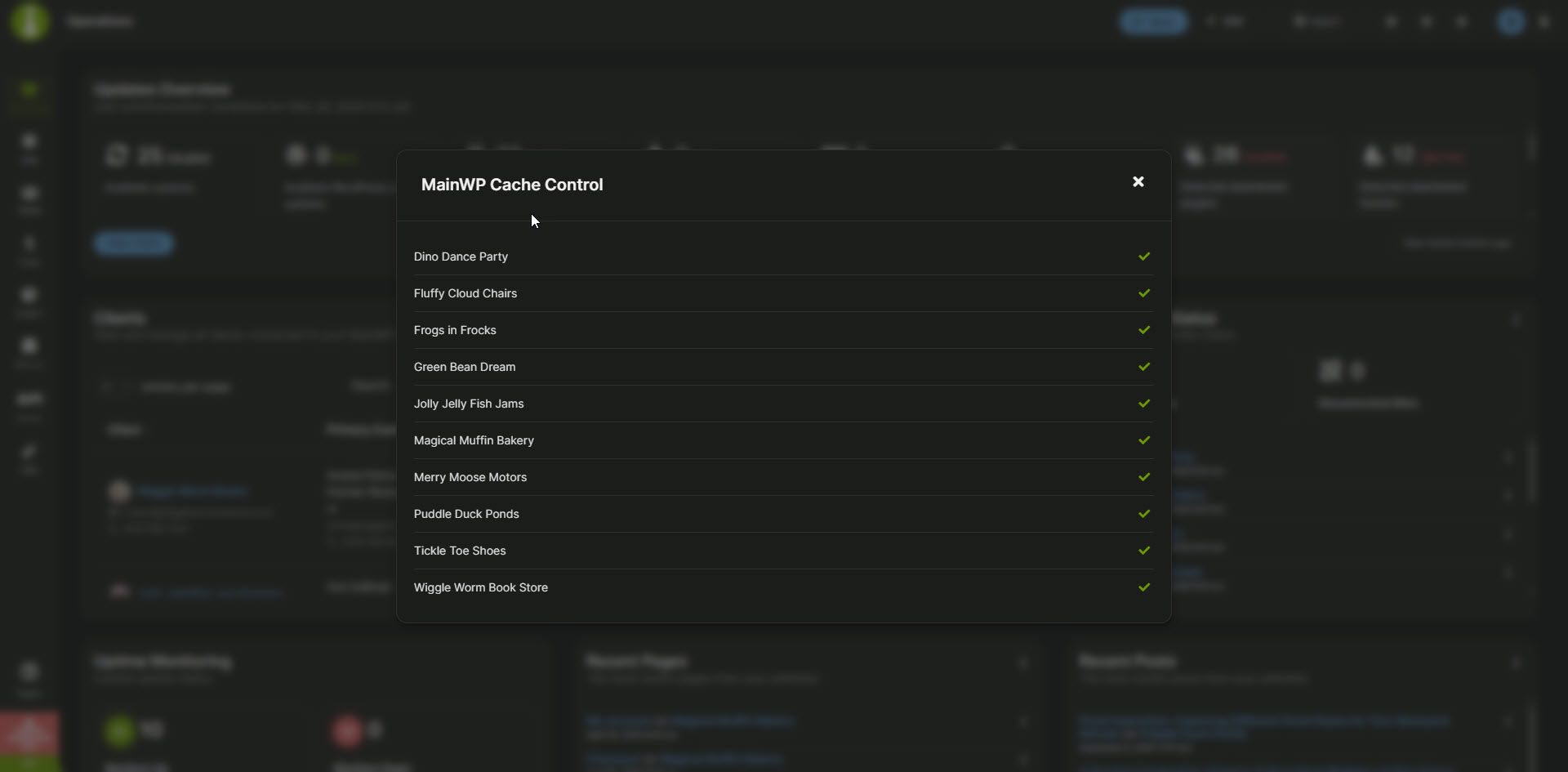Select the 'Dino Dance Party' site name
The height and width of the screenshot is (772, 1568).
(x=461, y=257)
